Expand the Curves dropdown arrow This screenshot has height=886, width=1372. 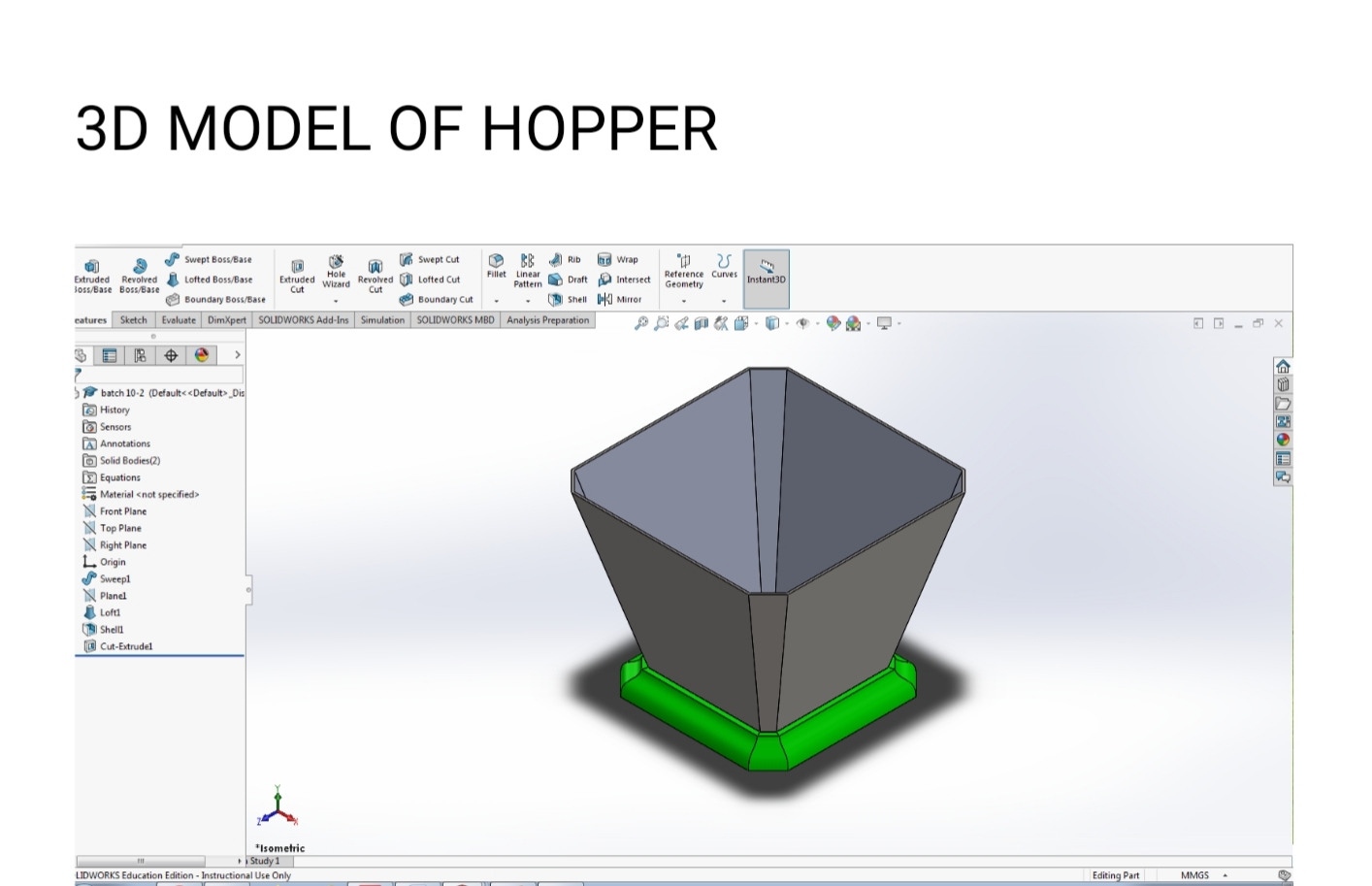pos(724,301)
